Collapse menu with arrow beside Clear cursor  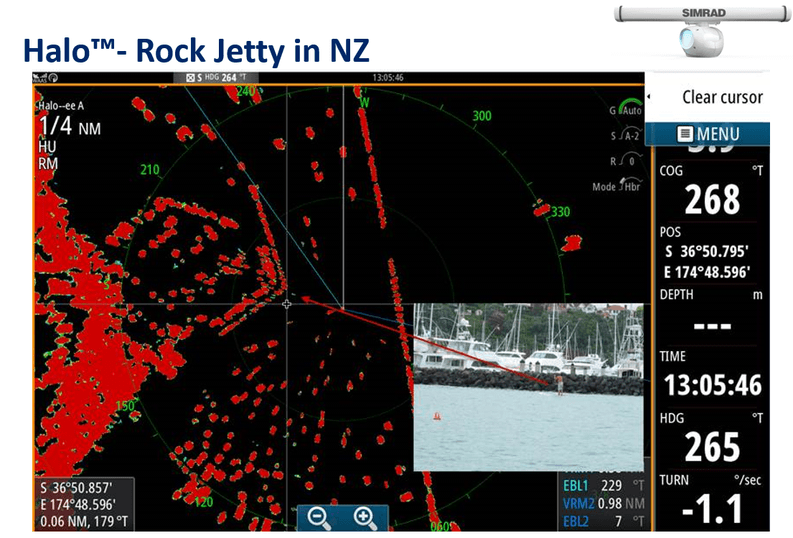click(x=651, y=97)
